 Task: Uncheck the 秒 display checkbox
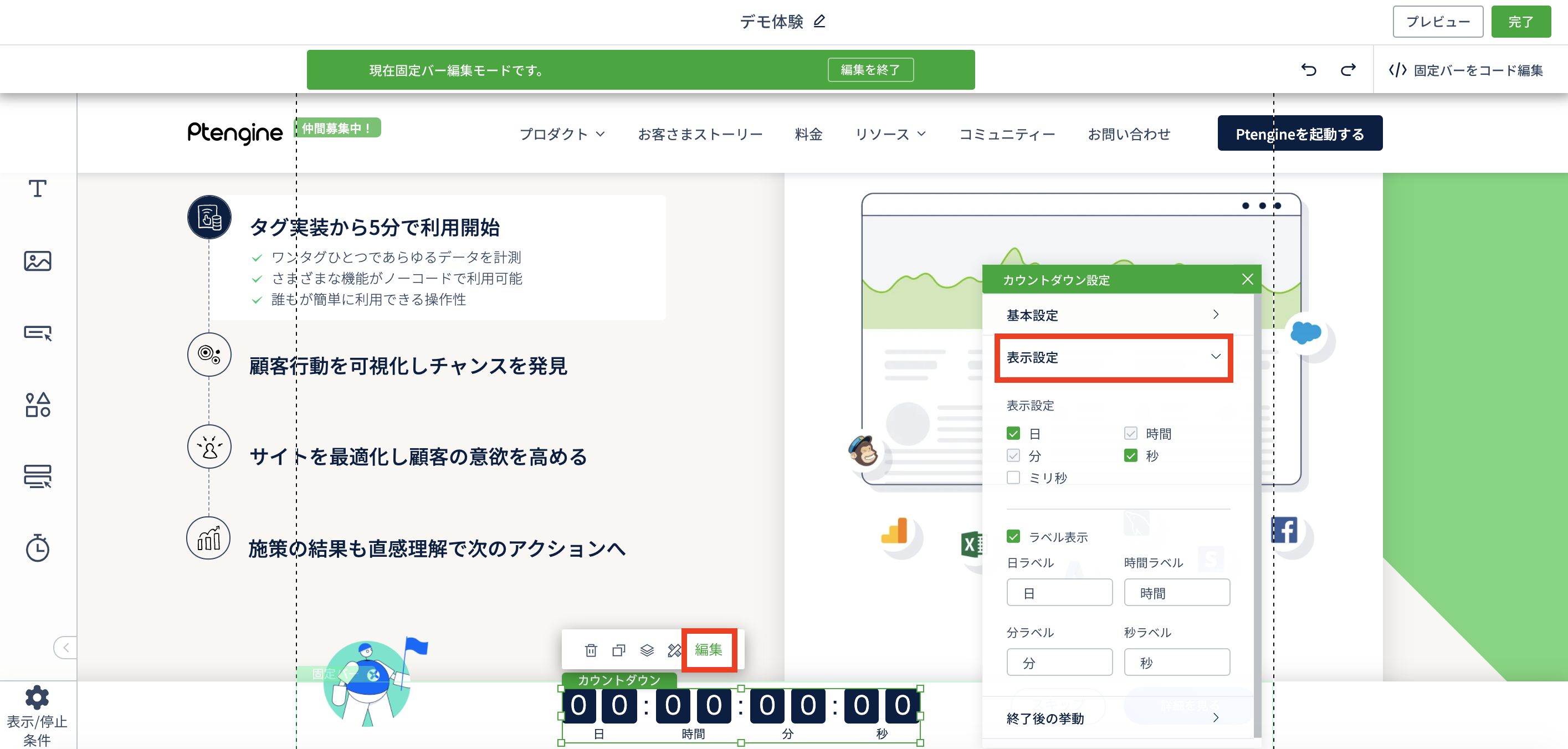(1130, 455)
